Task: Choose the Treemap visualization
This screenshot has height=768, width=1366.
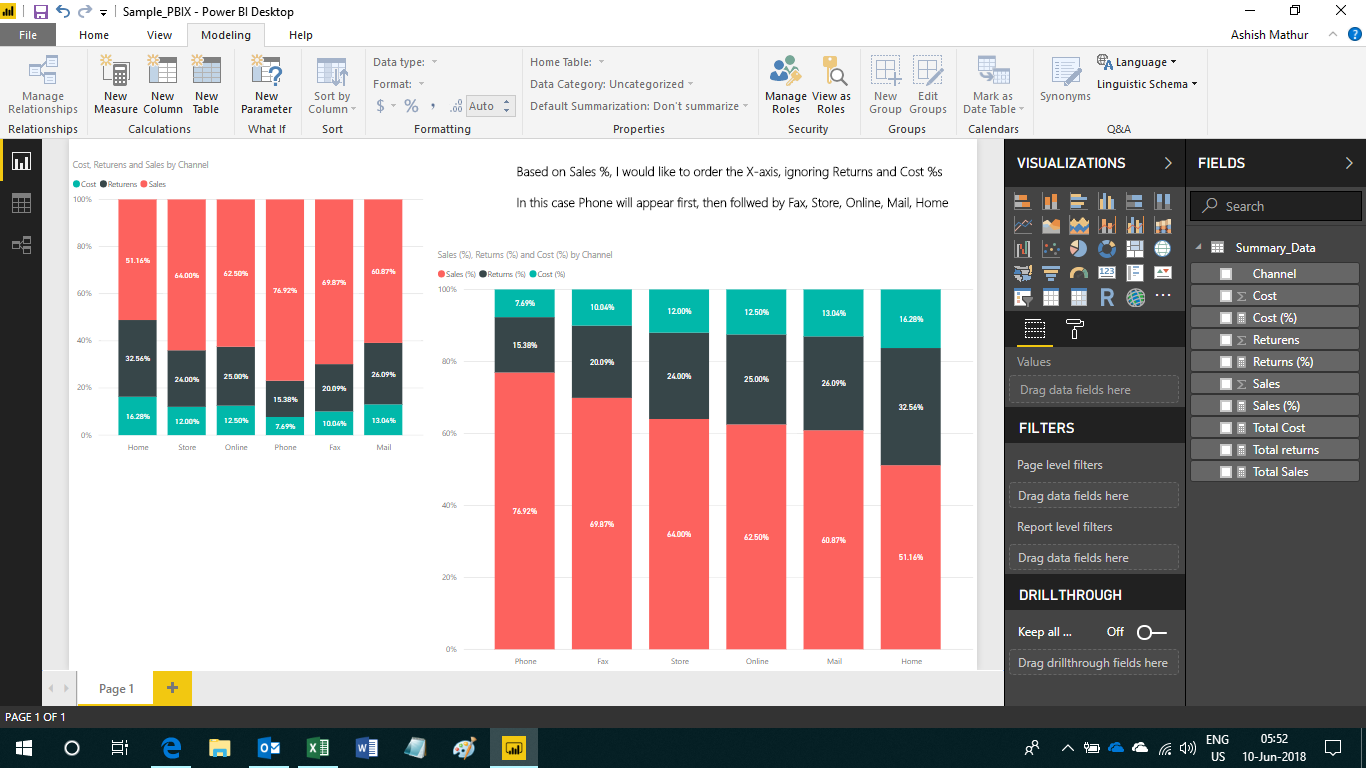Action: pos(1135,249)
